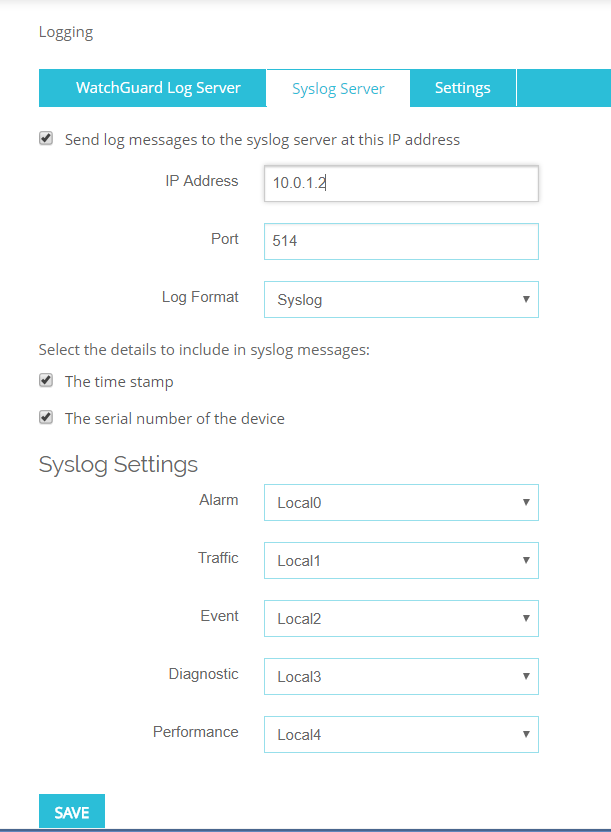Select the Syslog Server tab
Screen dimensions: 611x832
(x=338, y=88)
